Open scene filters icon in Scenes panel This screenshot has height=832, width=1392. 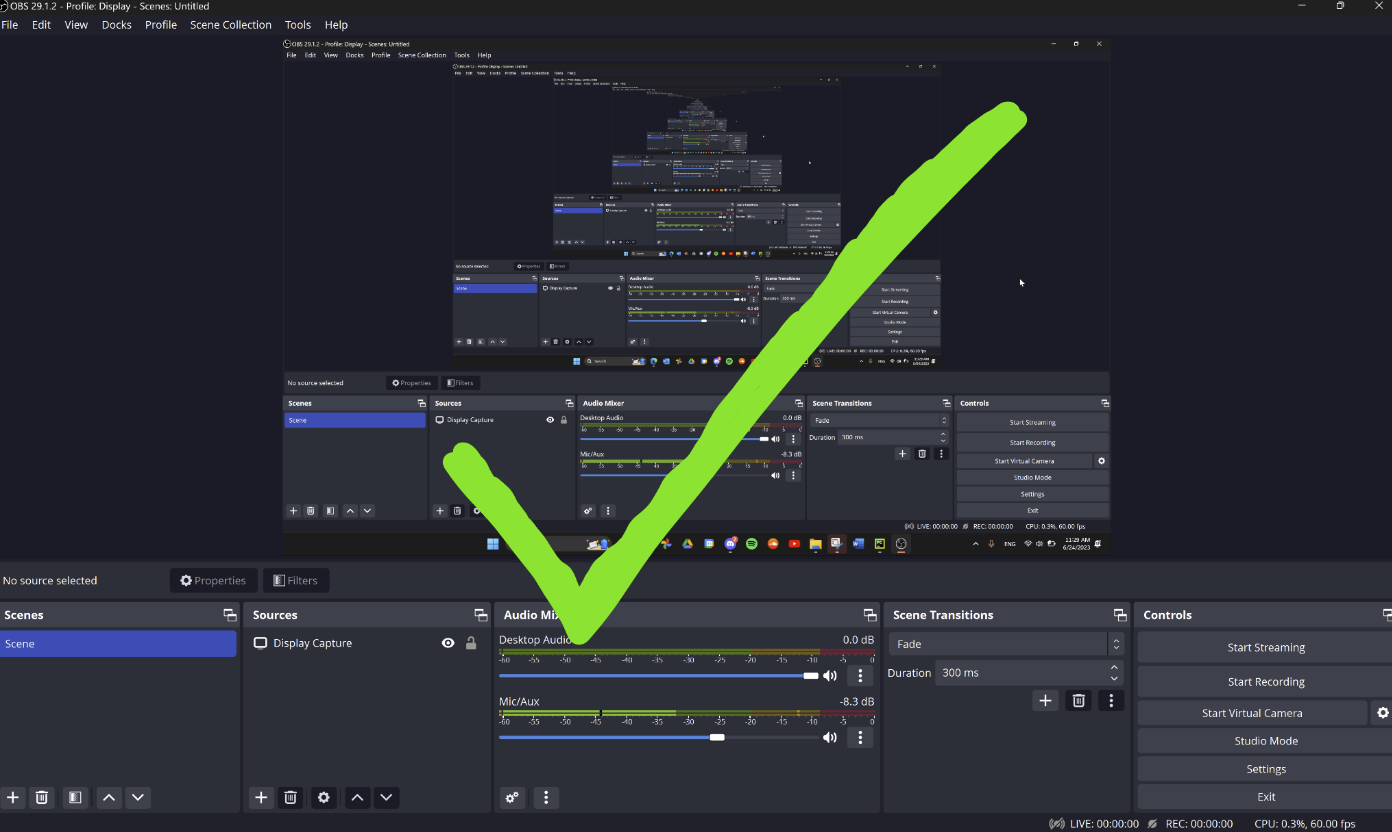click(74, 797)
